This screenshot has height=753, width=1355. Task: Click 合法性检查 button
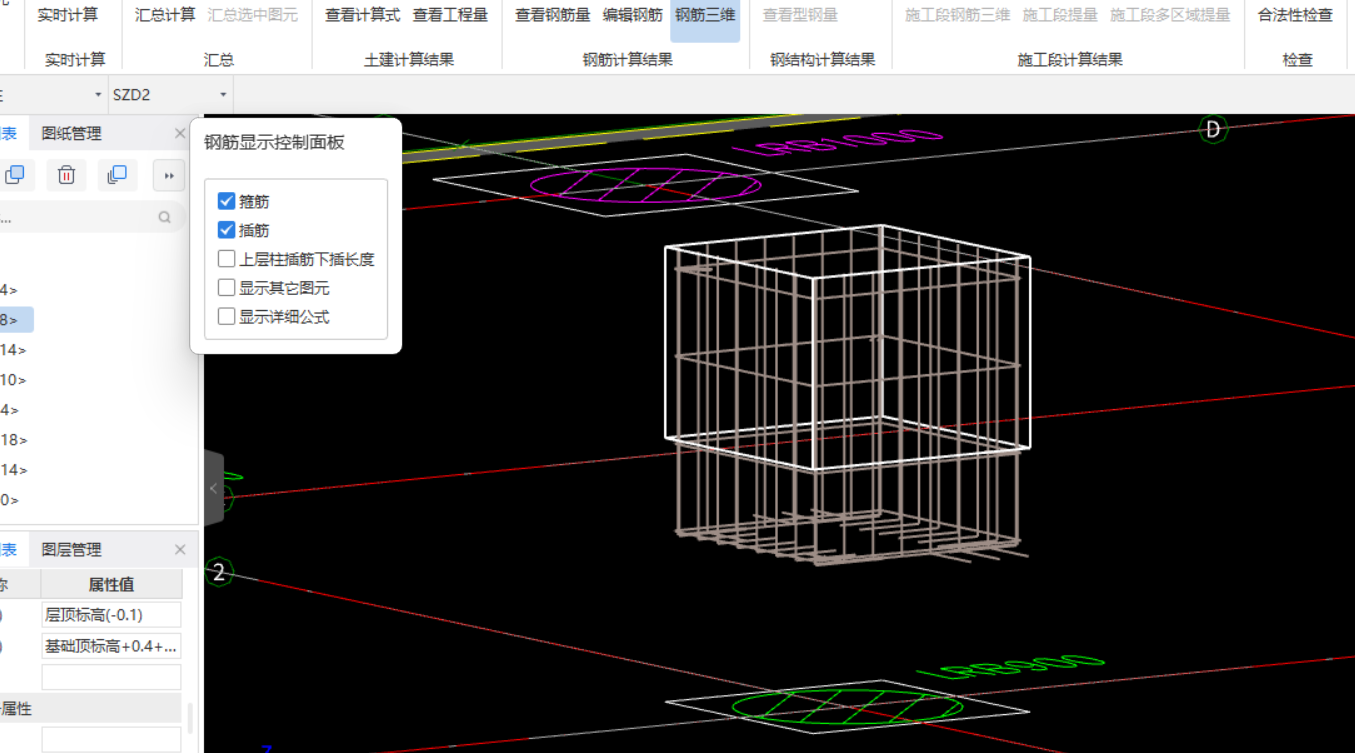tap(1297, 15)
